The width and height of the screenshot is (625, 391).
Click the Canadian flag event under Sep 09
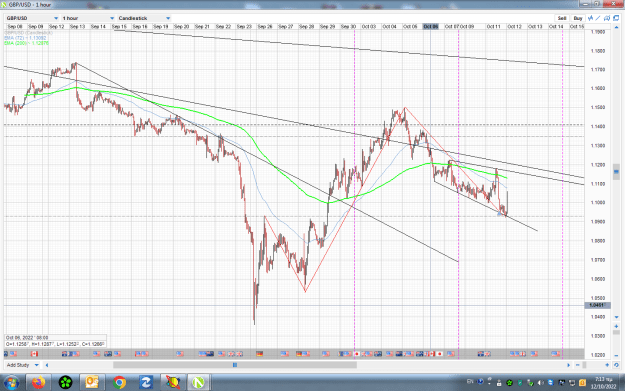[x=34, y=354]
